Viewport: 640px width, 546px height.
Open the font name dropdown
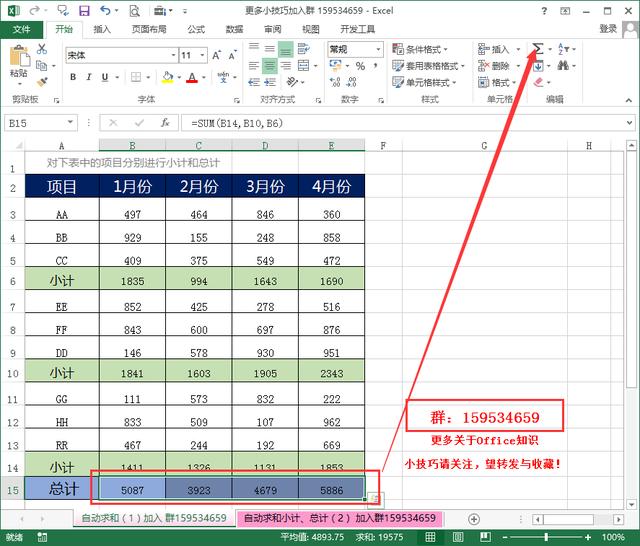click(x=173, y=55)
